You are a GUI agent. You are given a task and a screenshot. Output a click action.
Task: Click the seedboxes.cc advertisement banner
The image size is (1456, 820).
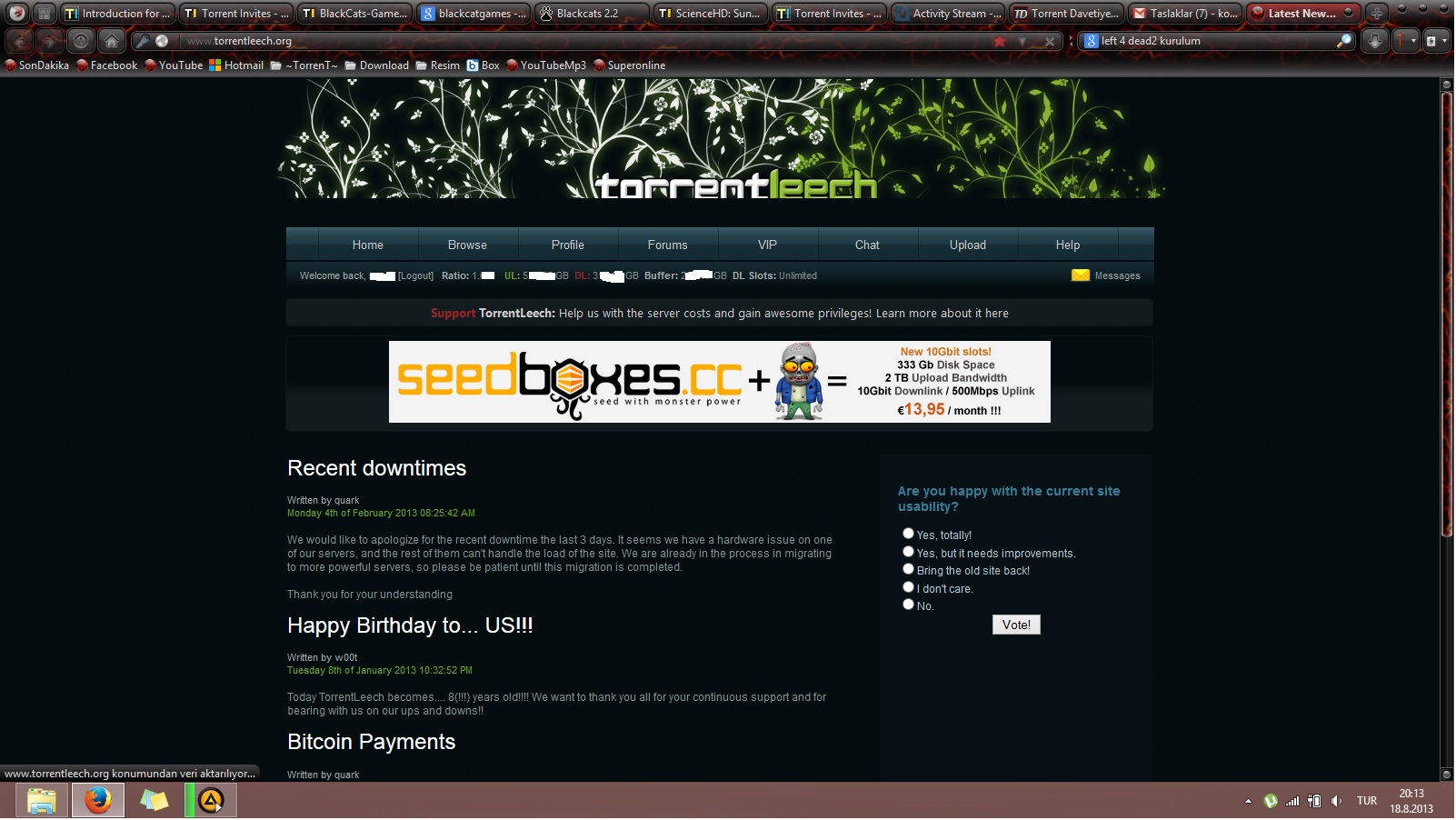click(x=720, y=382)
